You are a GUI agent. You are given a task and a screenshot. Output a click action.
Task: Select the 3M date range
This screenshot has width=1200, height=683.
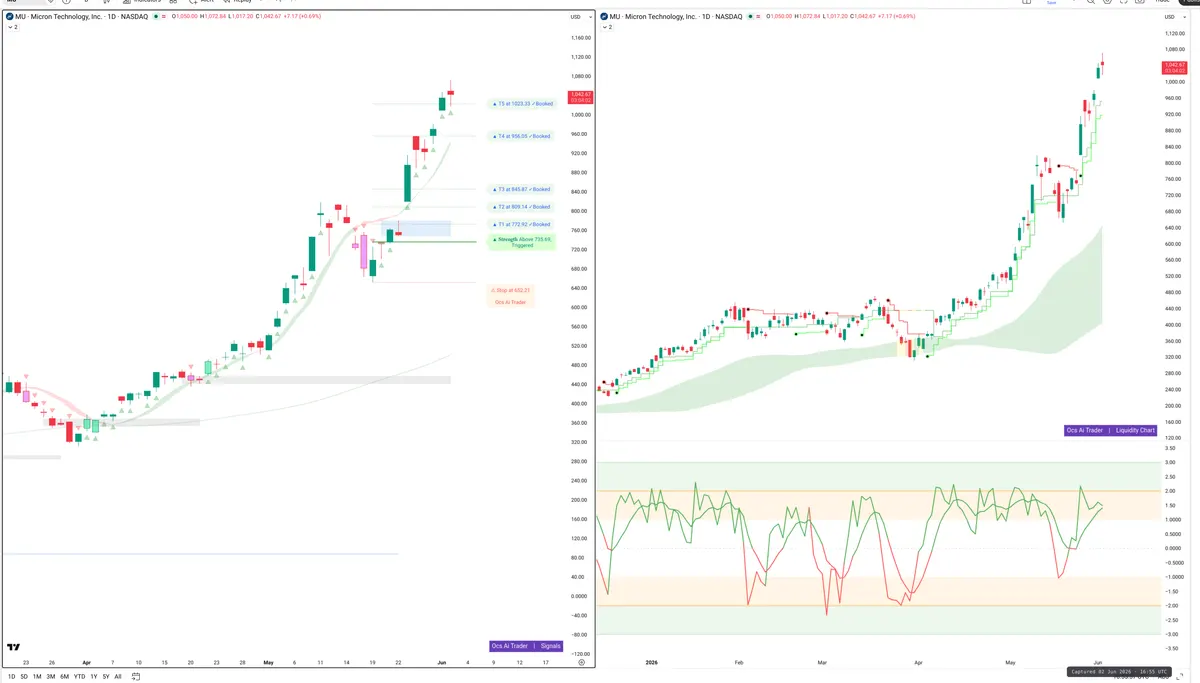[50, 677]
